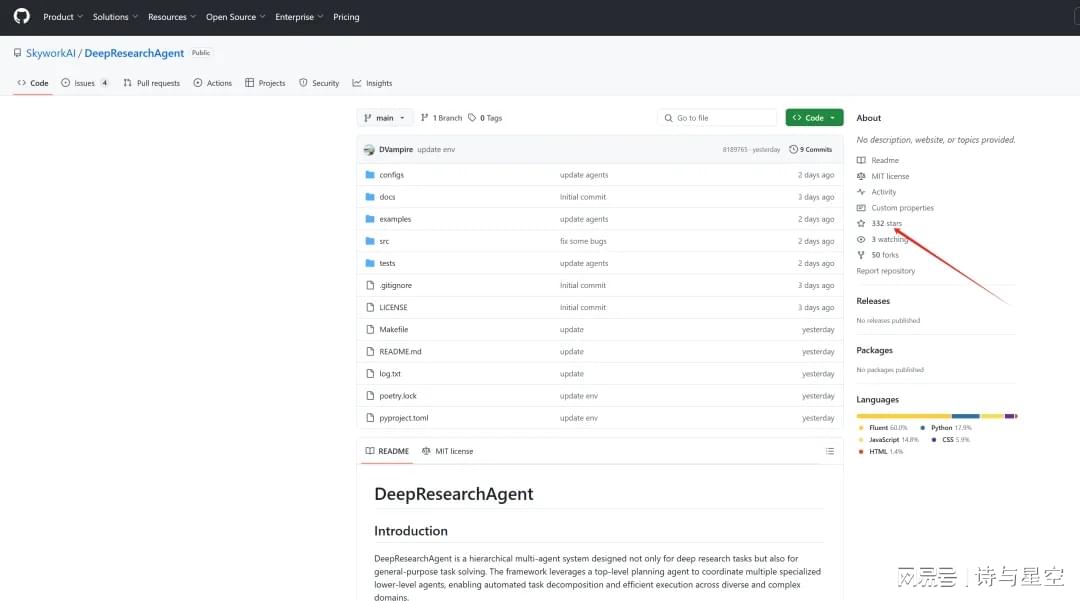Click the languages color bar
Image resolution: width=1080 pixels, height=601 pixels.
(936, 415)
